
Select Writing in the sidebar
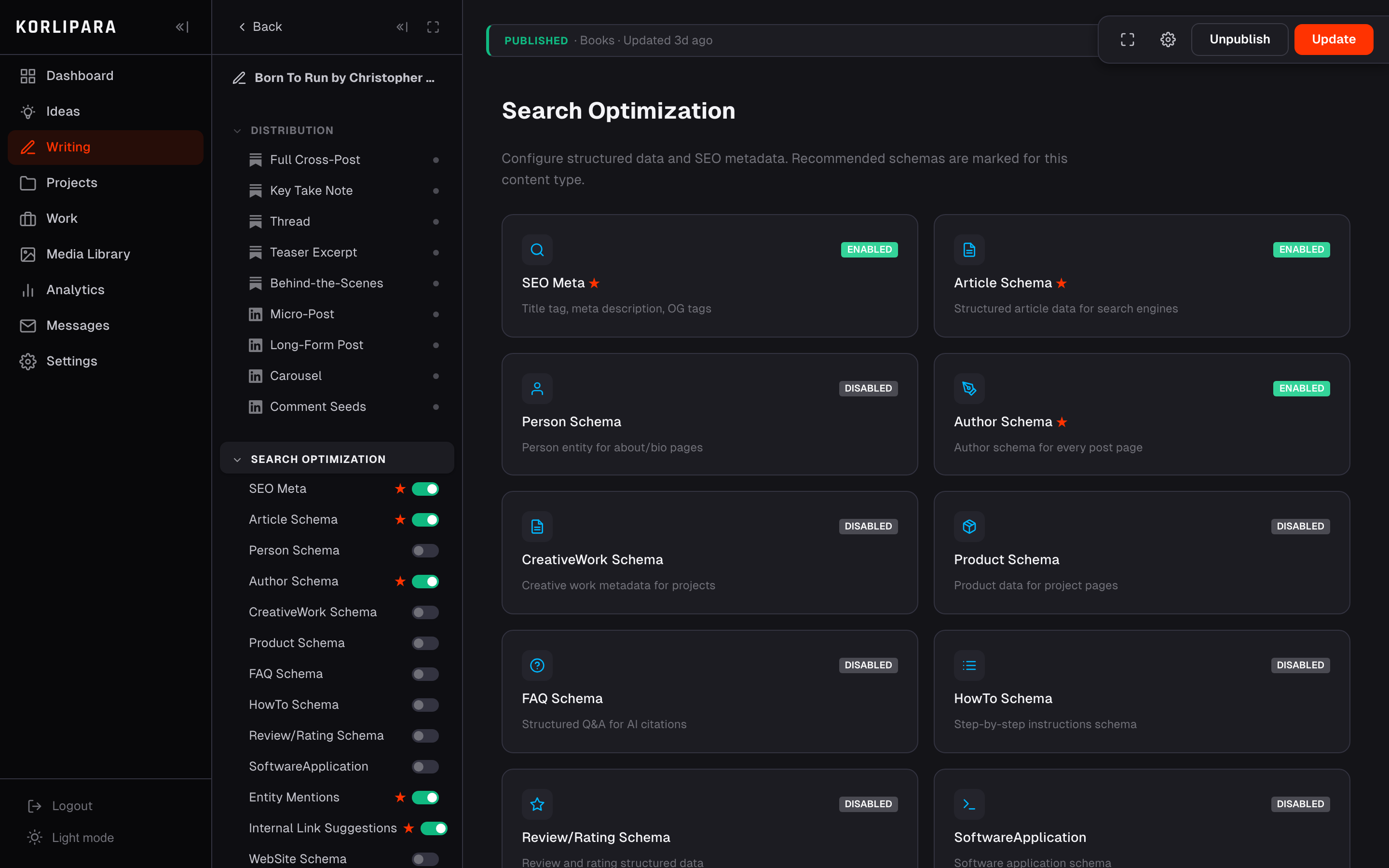tap(106, 148)
